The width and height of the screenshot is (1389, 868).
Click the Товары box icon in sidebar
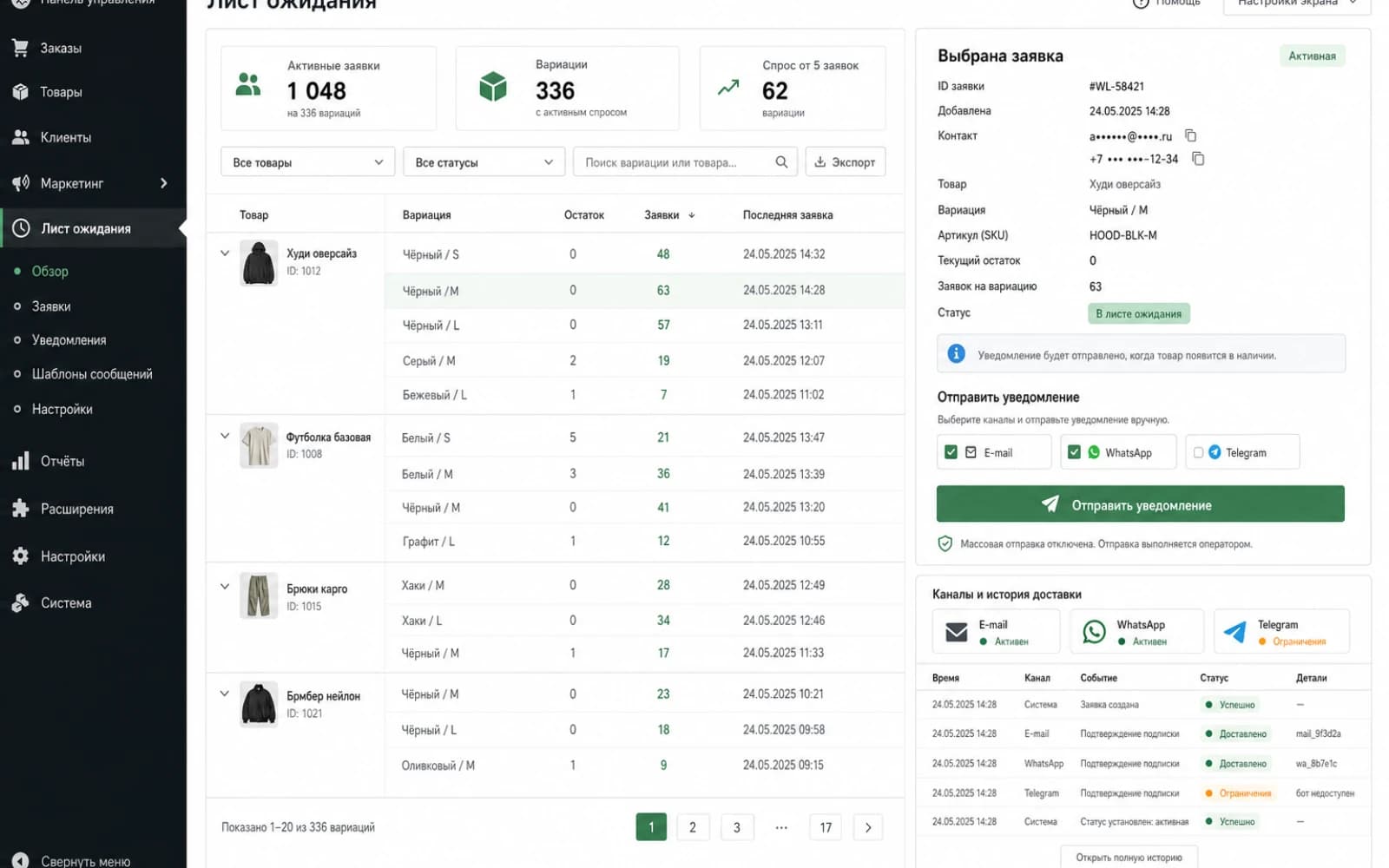[x=20, y=92]
